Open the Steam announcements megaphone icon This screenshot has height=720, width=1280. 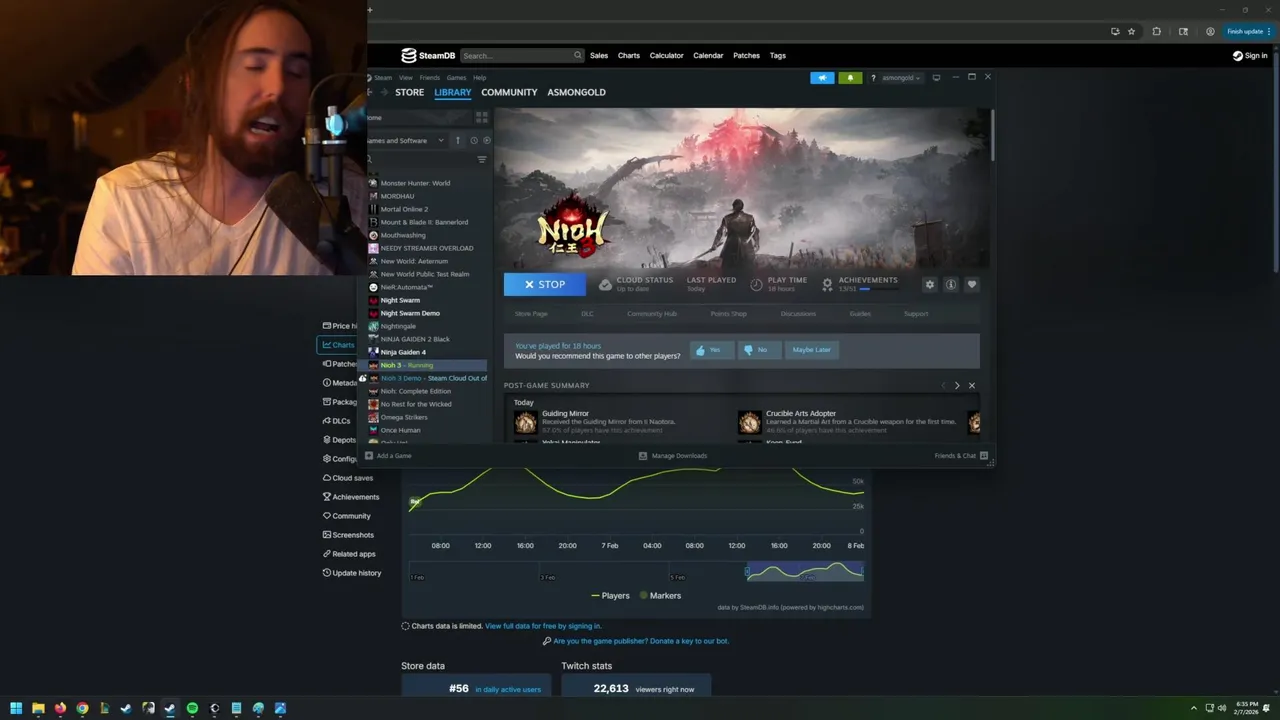coord(822,77)
